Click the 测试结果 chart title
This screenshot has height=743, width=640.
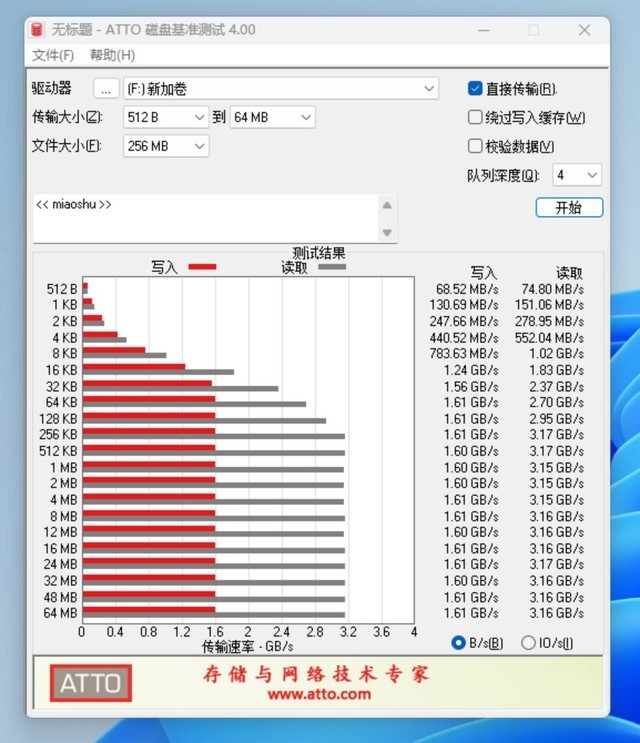319,253
